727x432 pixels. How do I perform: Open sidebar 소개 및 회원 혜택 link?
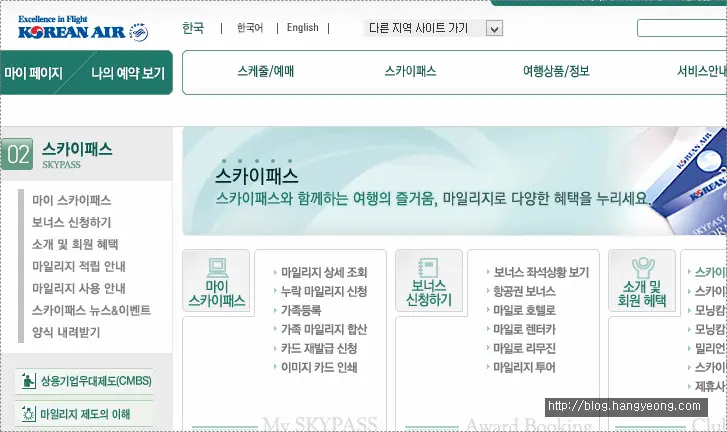point(75,244)
